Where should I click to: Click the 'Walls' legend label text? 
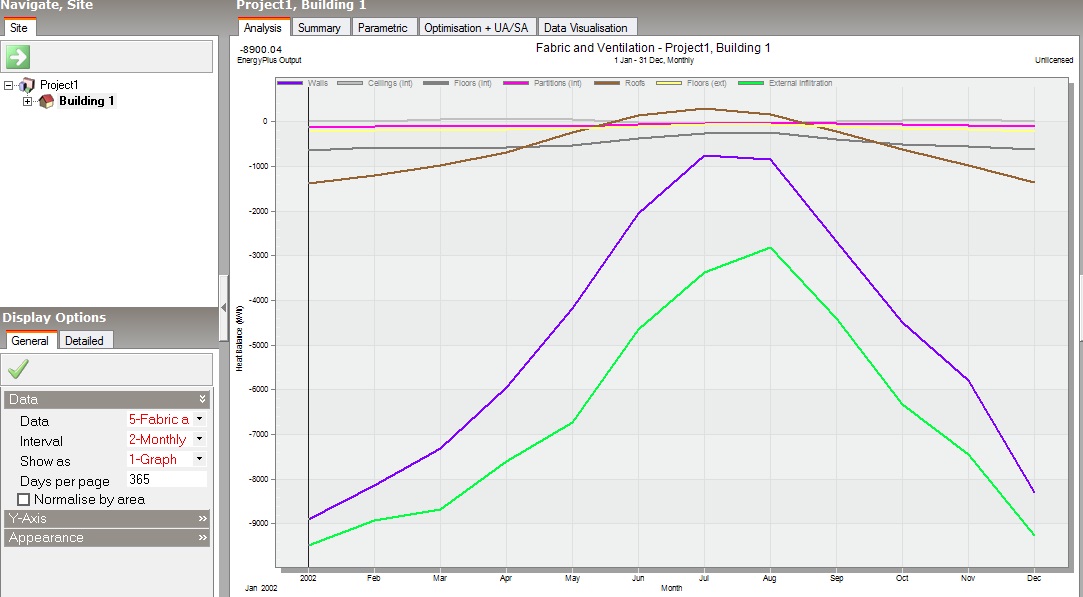pos(318,84)
